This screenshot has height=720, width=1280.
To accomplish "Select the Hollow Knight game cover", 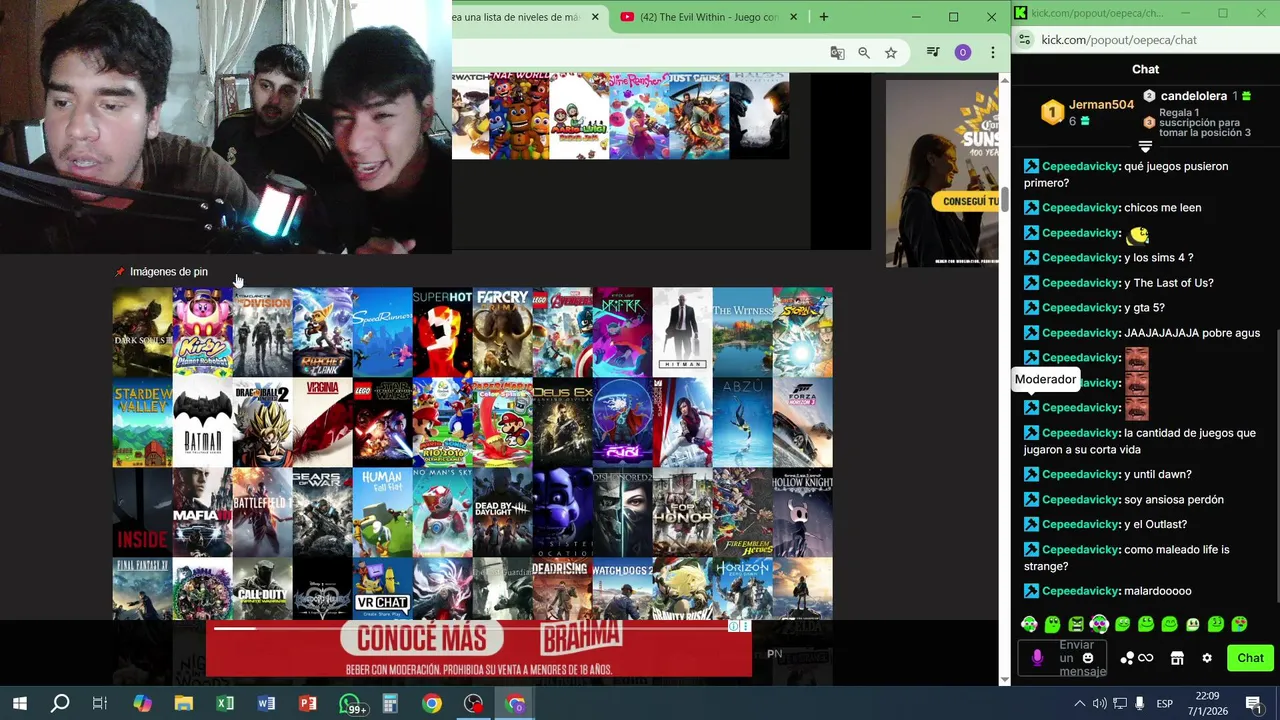I will (802, 513).
